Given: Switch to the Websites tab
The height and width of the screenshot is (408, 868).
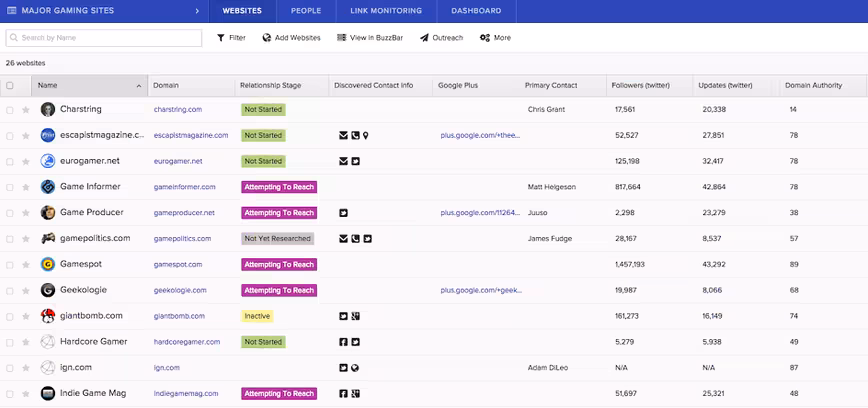Looking at the screenshot, I should pyautogui.click(x=242, y=11).
